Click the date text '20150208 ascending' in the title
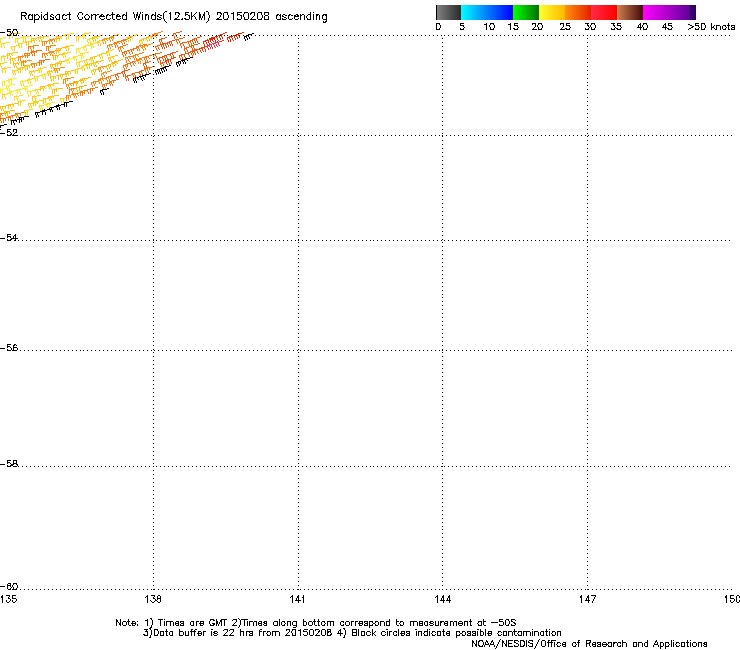This screenshot has height=650, width=740. (271, 16)
